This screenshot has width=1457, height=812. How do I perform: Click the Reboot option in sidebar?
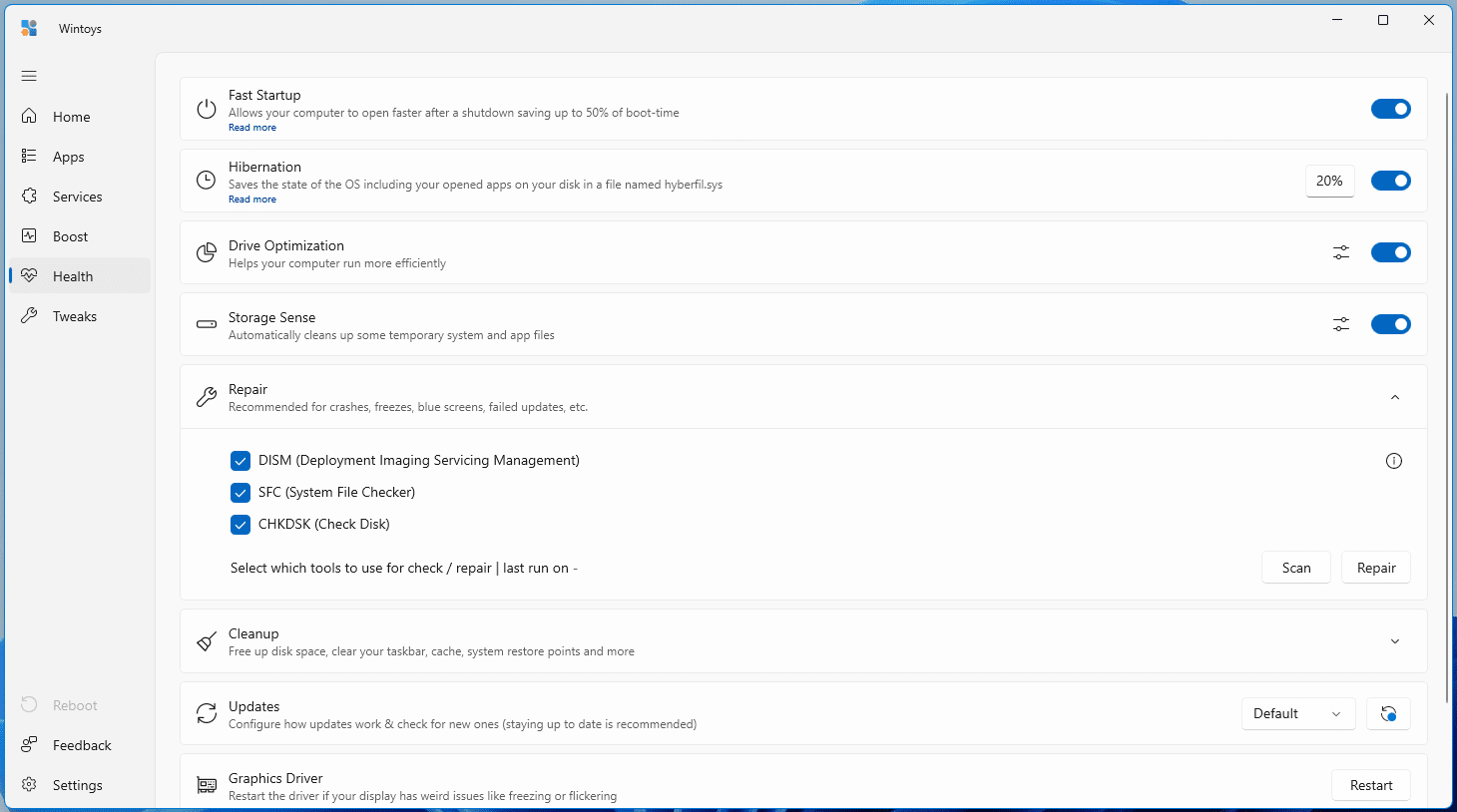80,705
